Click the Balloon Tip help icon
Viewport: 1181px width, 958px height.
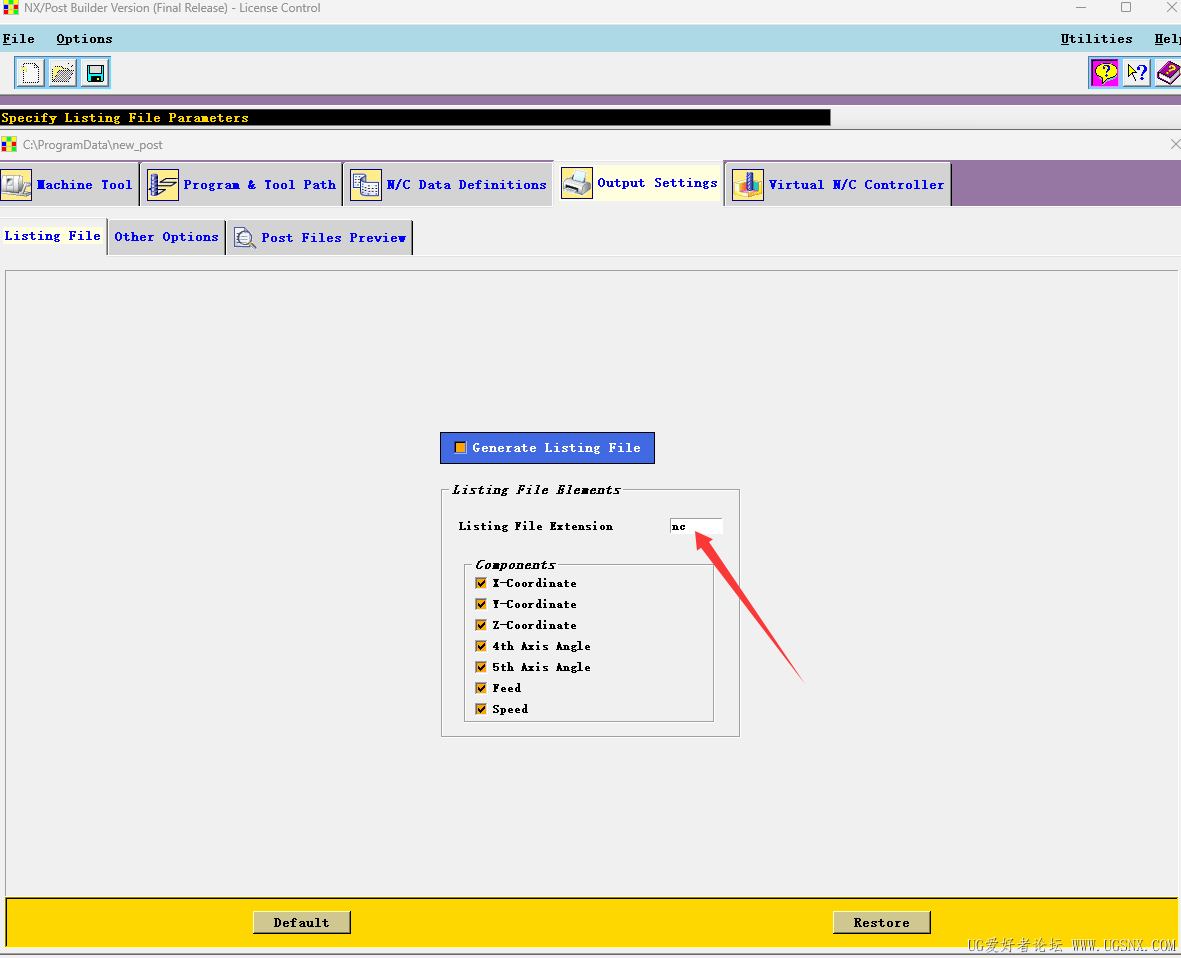point(1105,73)
